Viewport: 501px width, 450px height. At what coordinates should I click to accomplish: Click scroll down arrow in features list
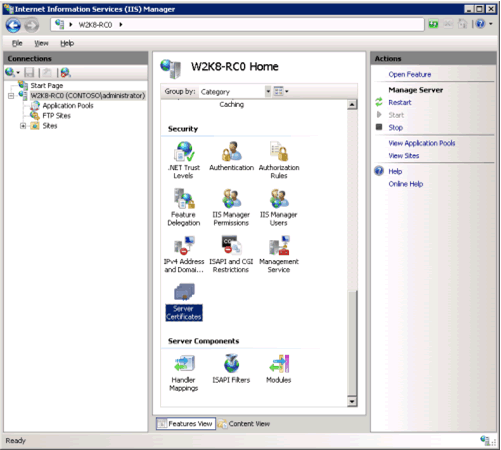click(x=352, y=401)
